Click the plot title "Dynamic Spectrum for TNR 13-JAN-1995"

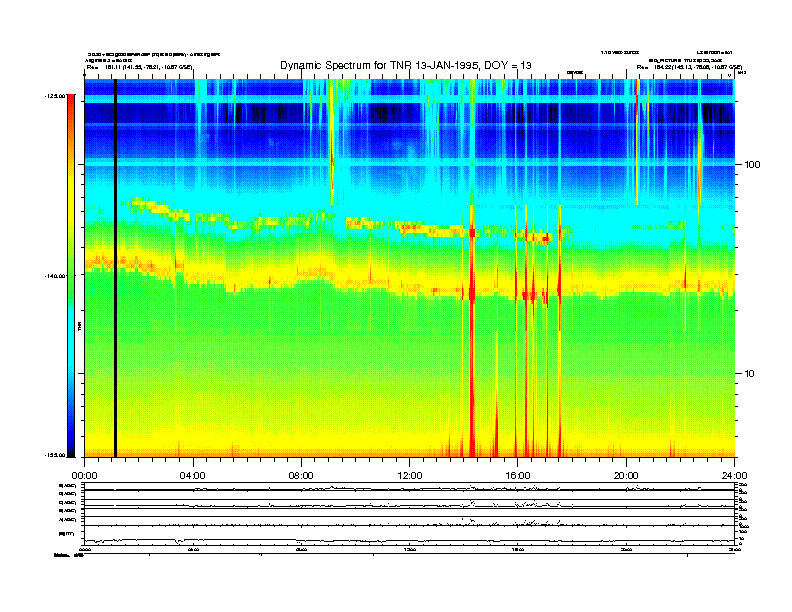pos(377,66)
